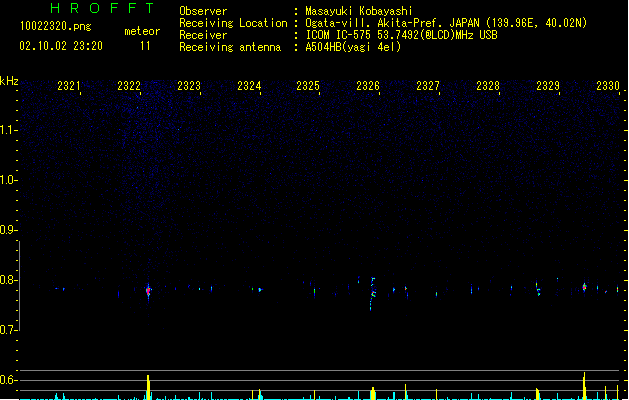629x400 pixels.
Task: Click the 2326 time marker
Action: point(368,86)
